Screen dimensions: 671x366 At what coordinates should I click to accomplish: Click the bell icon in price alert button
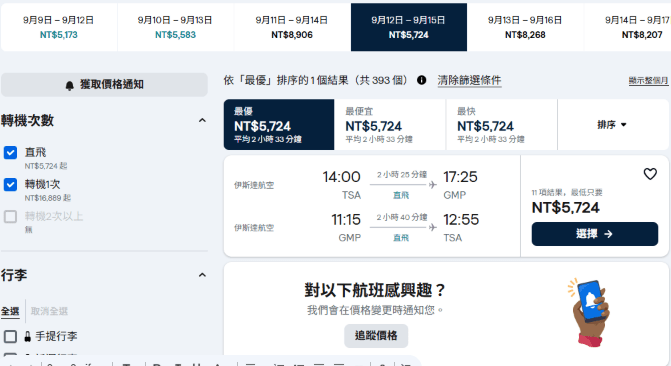click(x=70, y=85)
